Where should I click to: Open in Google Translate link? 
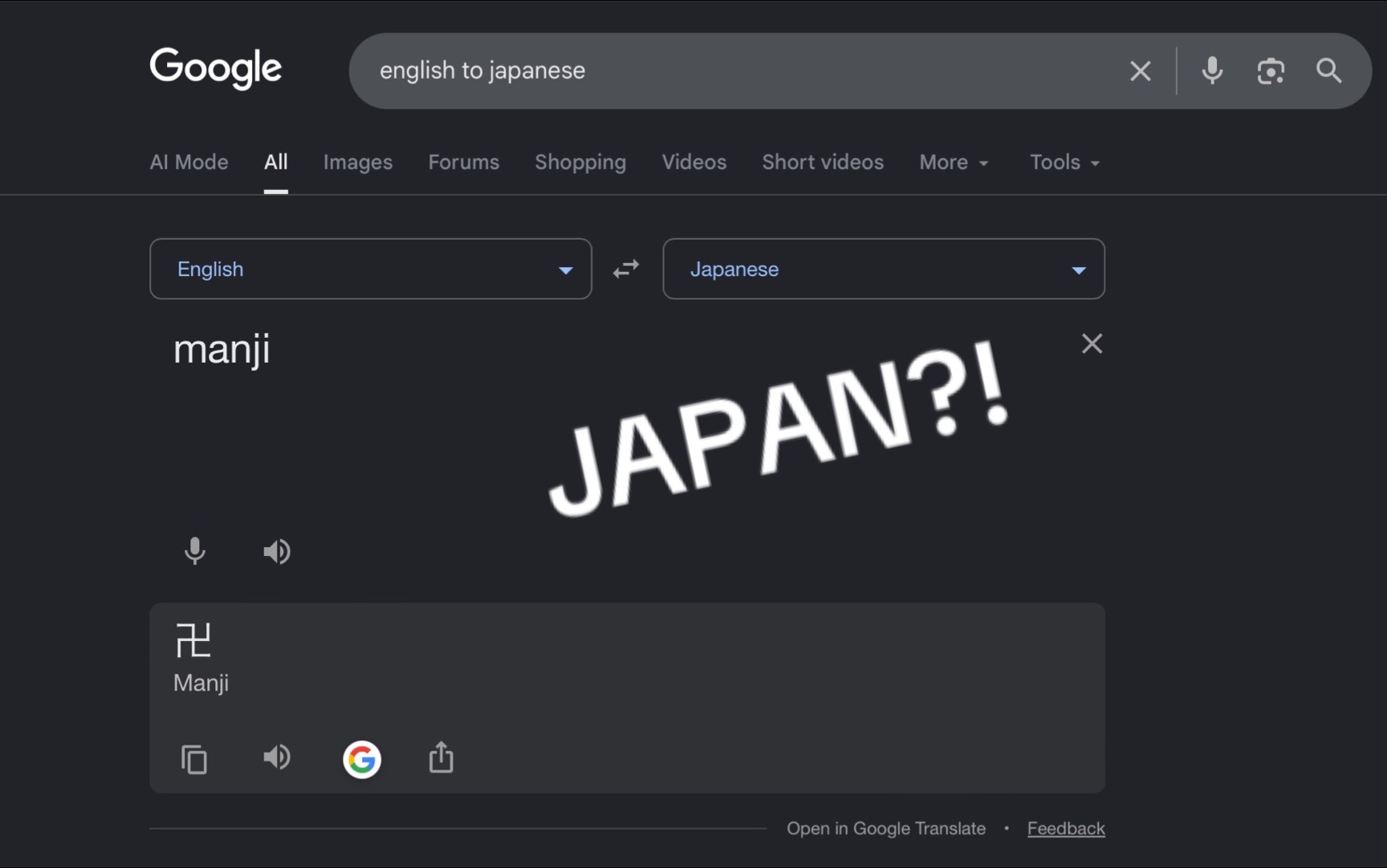pyautogui.click(x=886, y=829)
